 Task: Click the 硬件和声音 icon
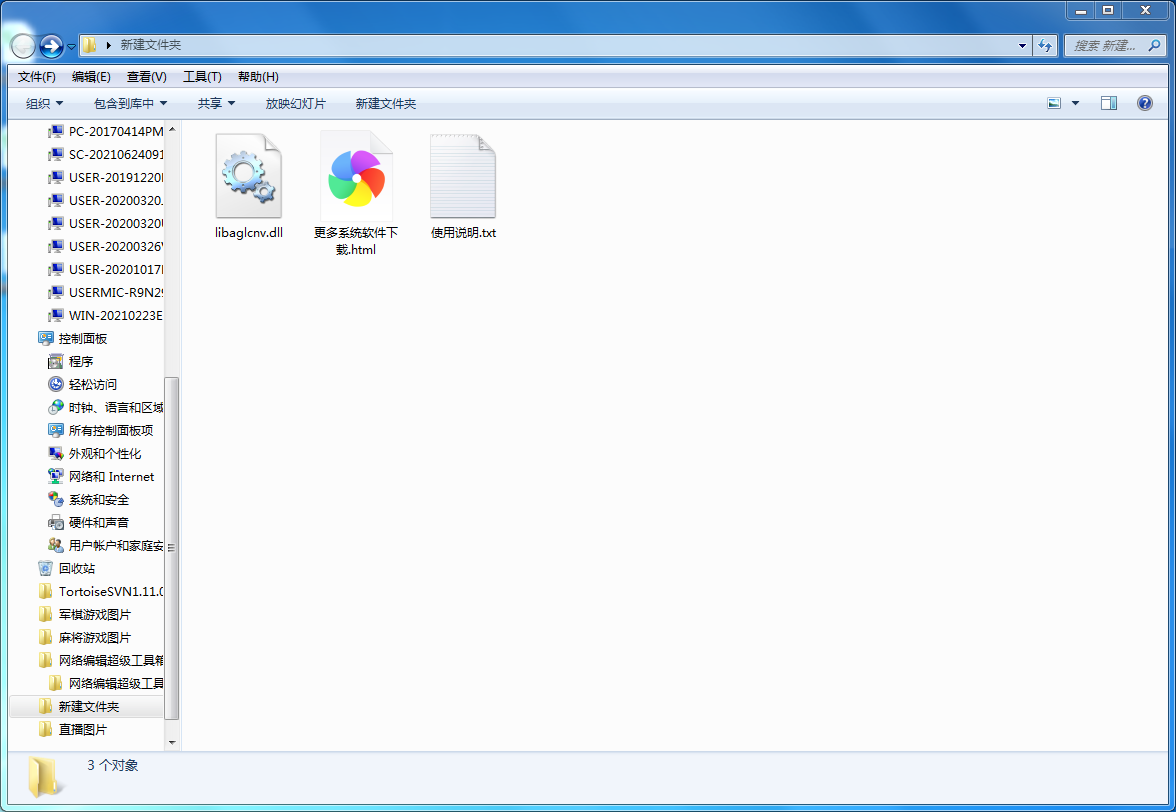pyautogui.click(x=56, y=523)
